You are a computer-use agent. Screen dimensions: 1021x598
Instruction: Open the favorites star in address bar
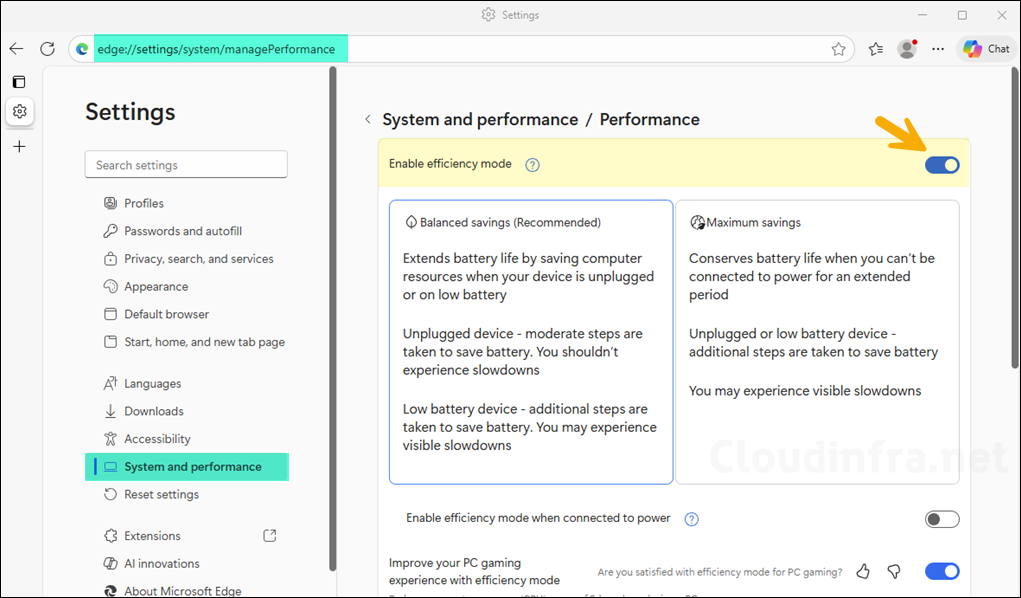click(839, 48)
